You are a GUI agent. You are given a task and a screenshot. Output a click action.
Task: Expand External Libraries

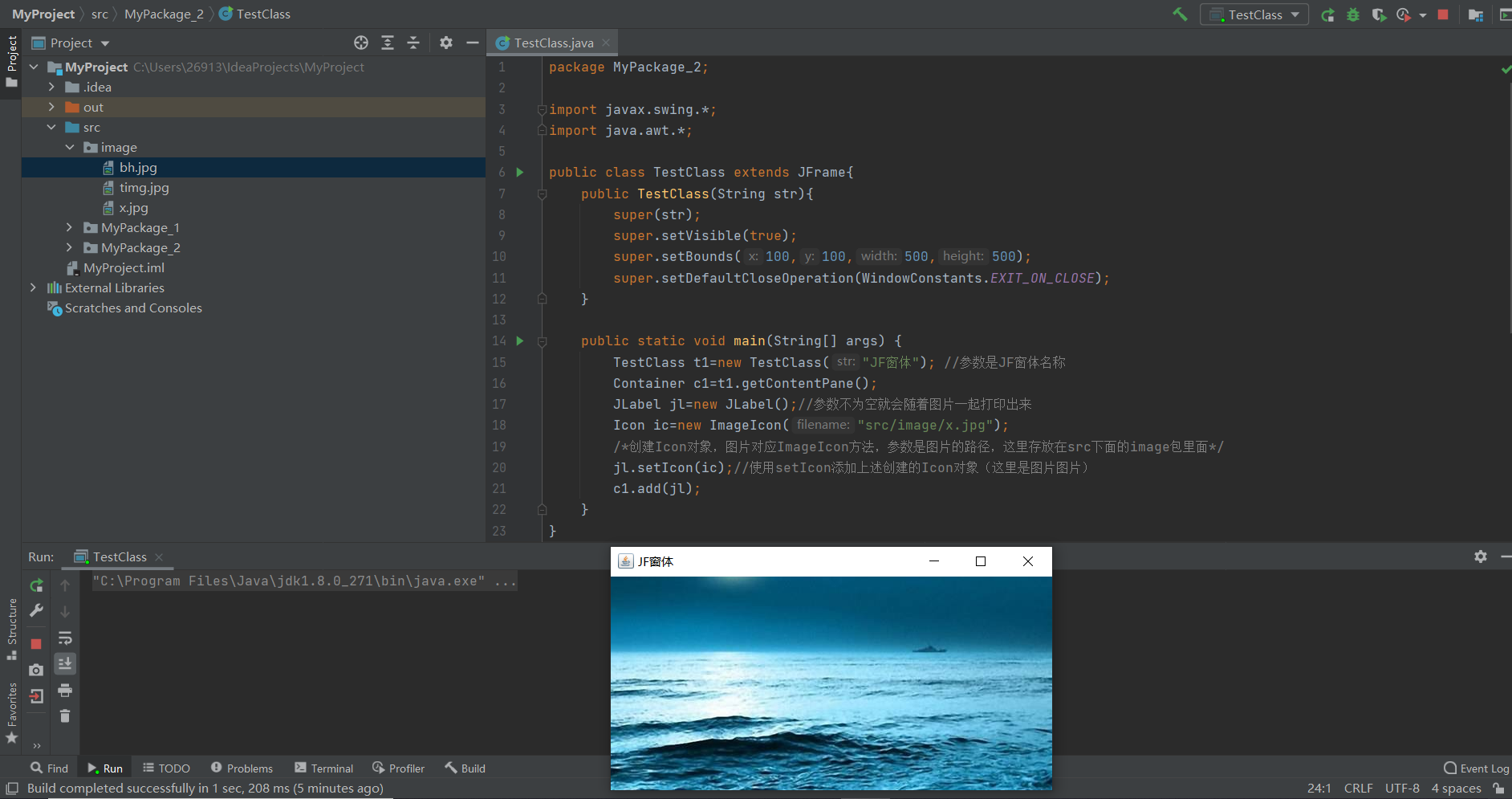coord(33,287)
